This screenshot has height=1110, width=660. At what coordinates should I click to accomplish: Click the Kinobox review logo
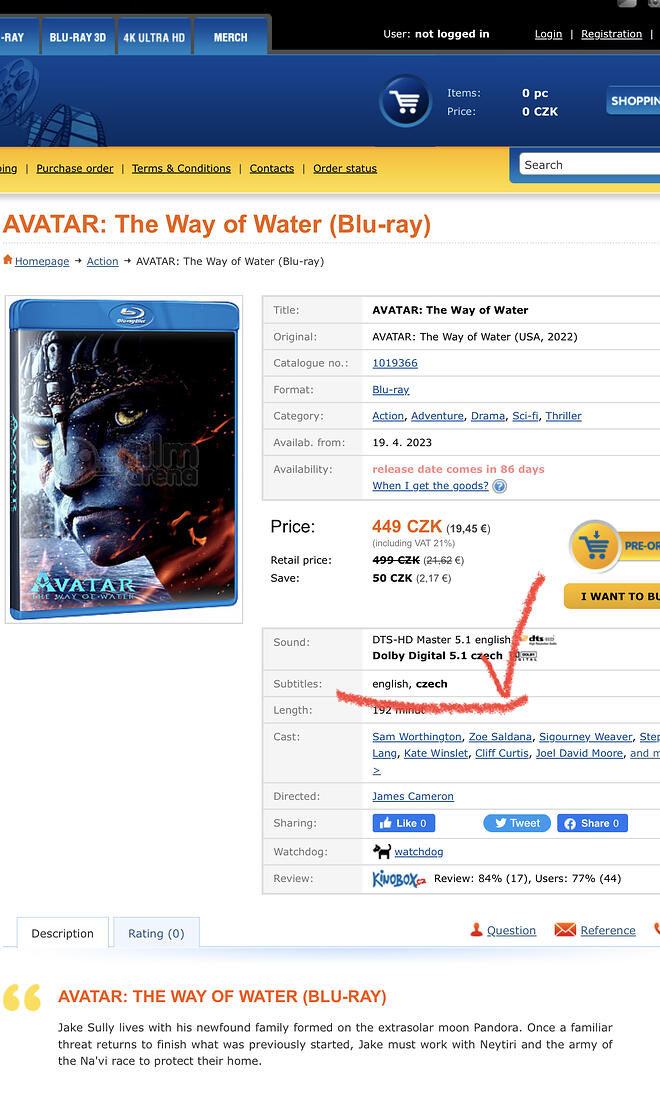(399, 879)
